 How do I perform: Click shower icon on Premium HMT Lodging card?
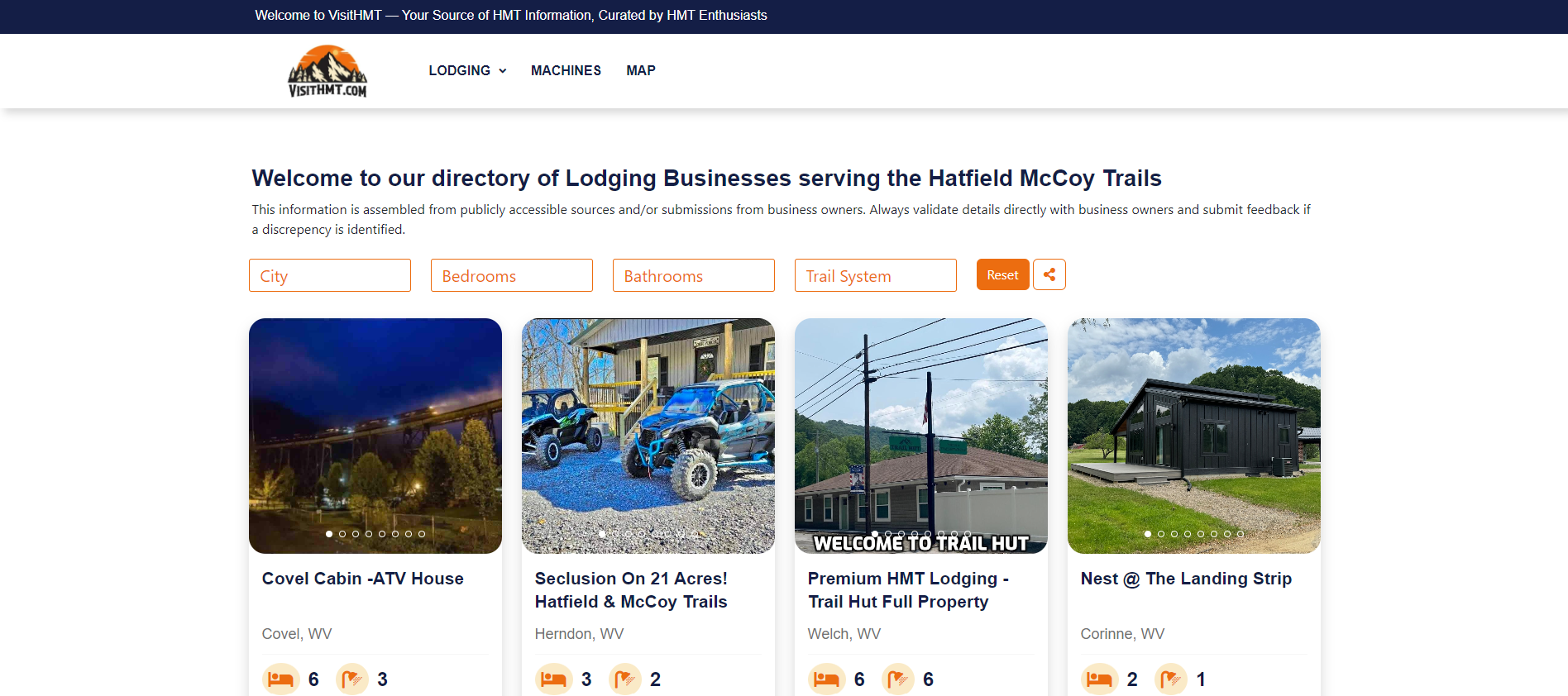point(898,679)
